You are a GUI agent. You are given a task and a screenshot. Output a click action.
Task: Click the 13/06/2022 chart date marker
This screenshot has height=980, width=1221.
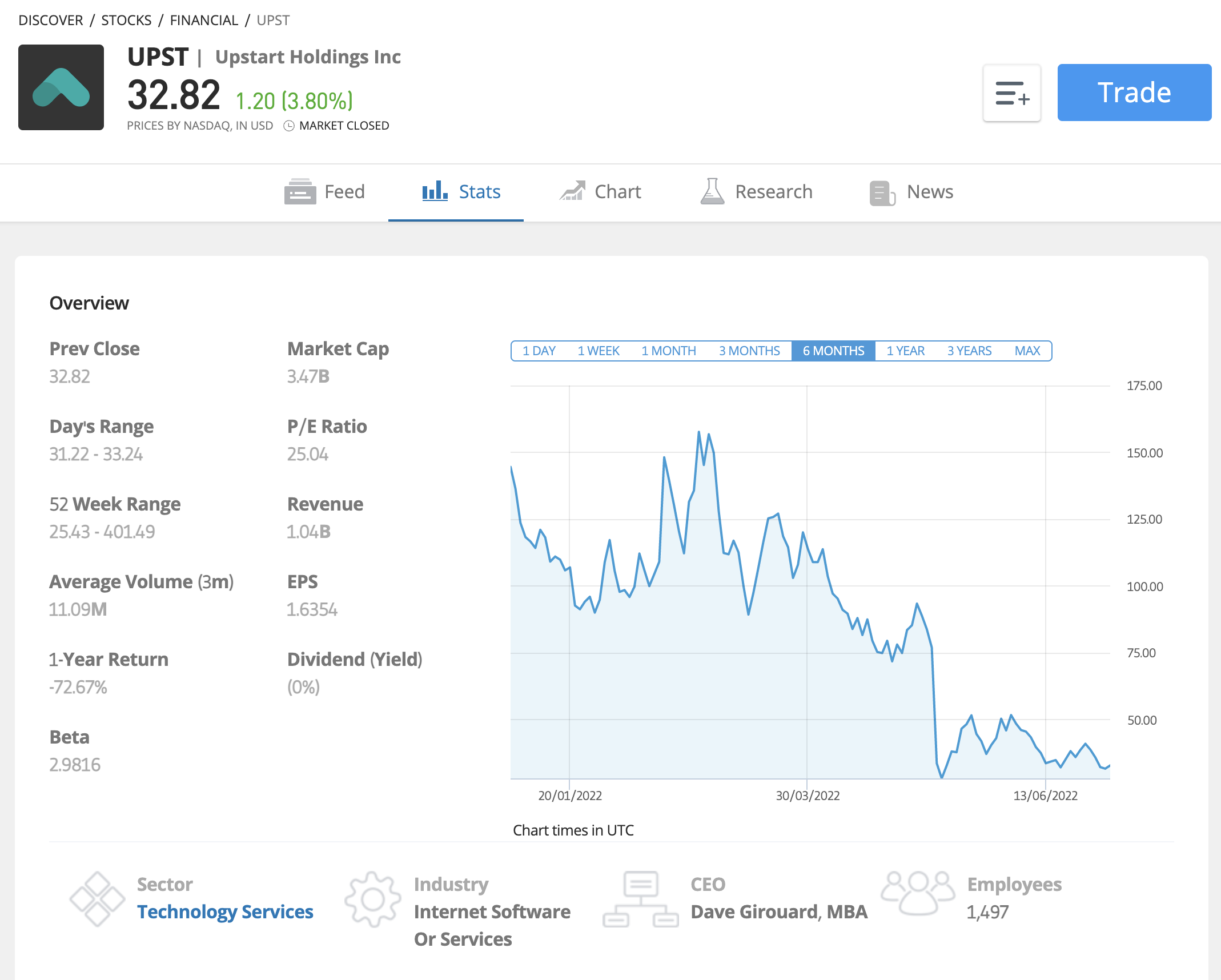pyautogui.click(x=1045, y=796)
